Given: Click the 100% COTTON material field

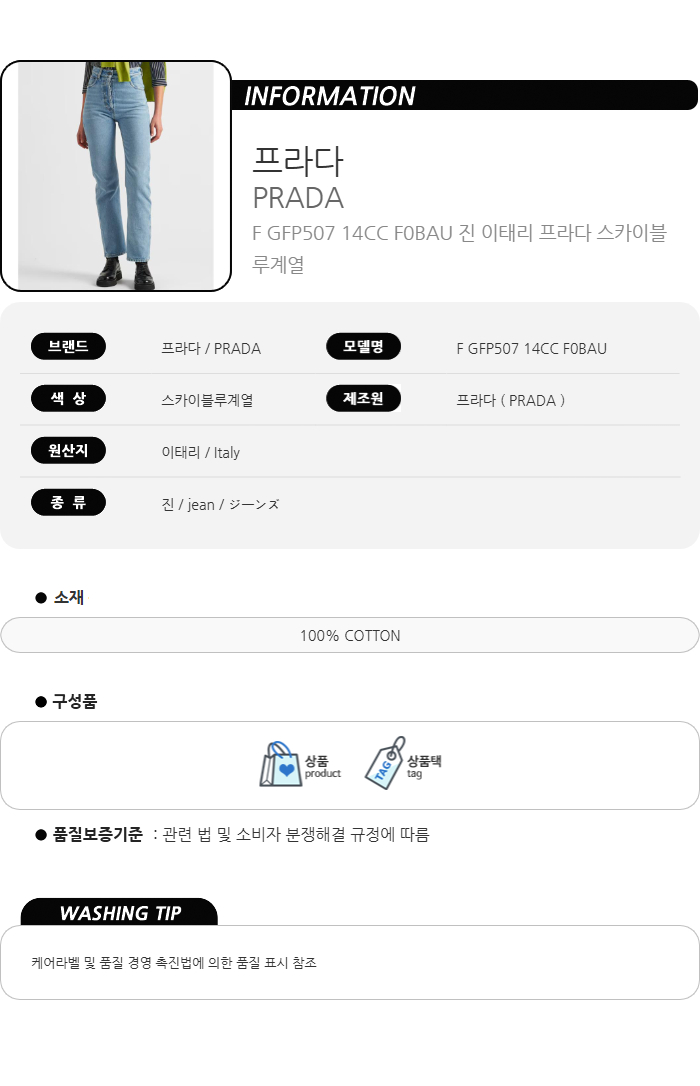Looking at the screenshot, I should coord(350,636).
